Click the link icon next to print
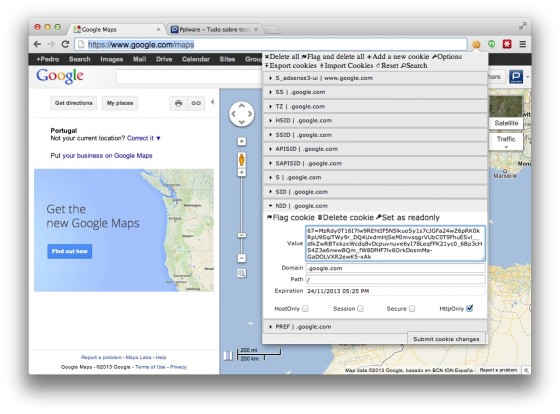The image size is (560, 414). coord(196,103)
